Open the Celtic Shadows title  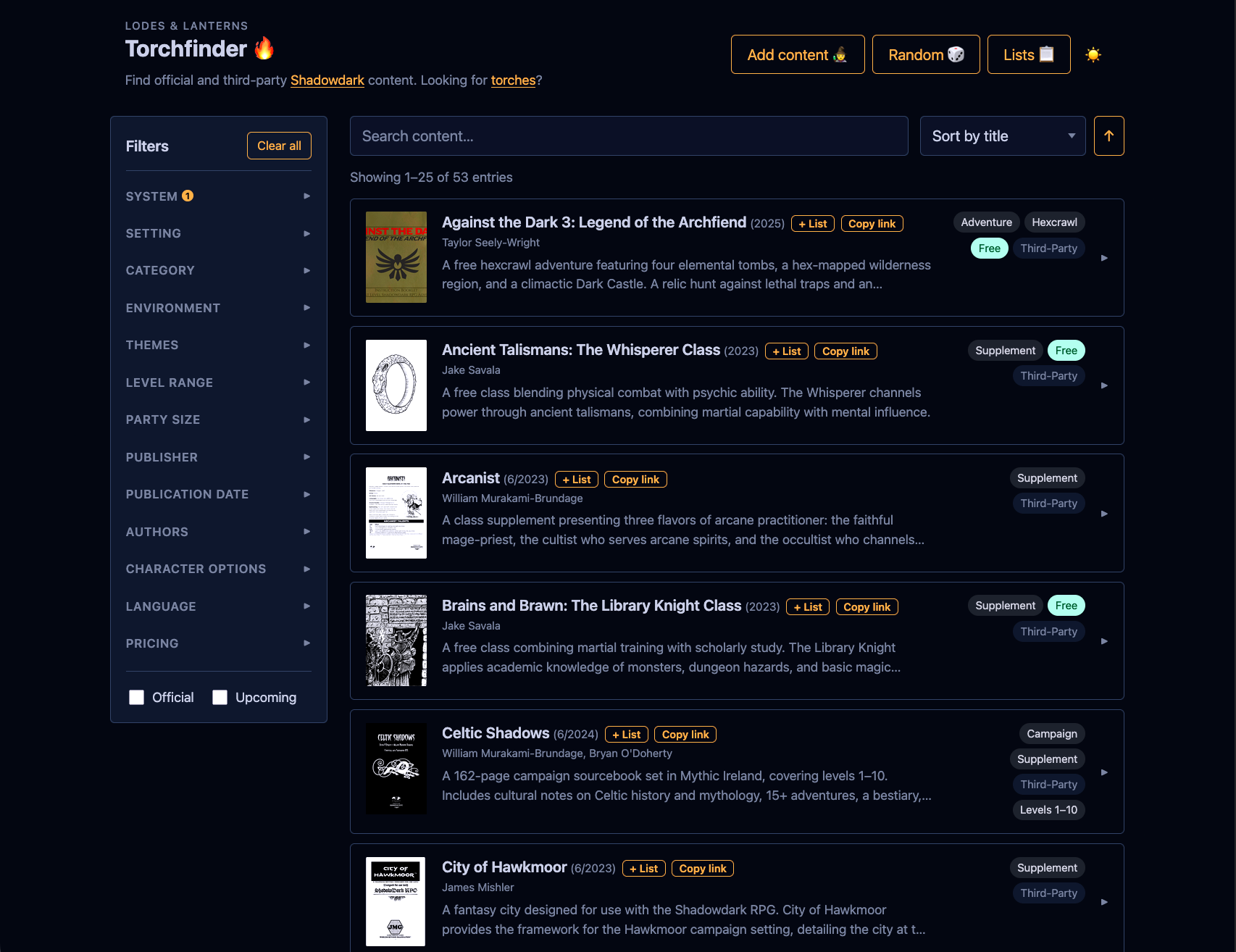click(496, 733)
